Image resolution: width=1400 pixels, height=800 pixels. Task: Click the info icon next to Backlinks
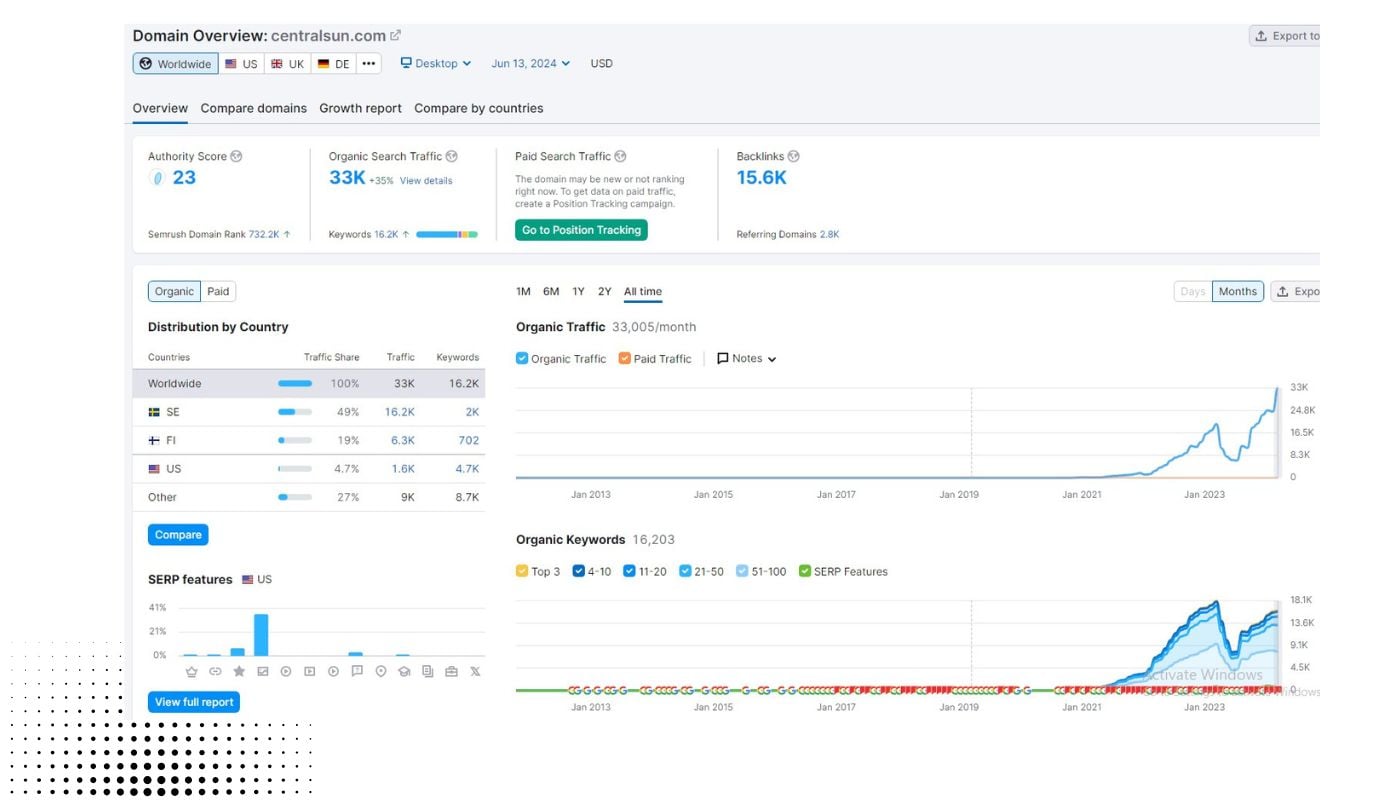click(793, 156)
